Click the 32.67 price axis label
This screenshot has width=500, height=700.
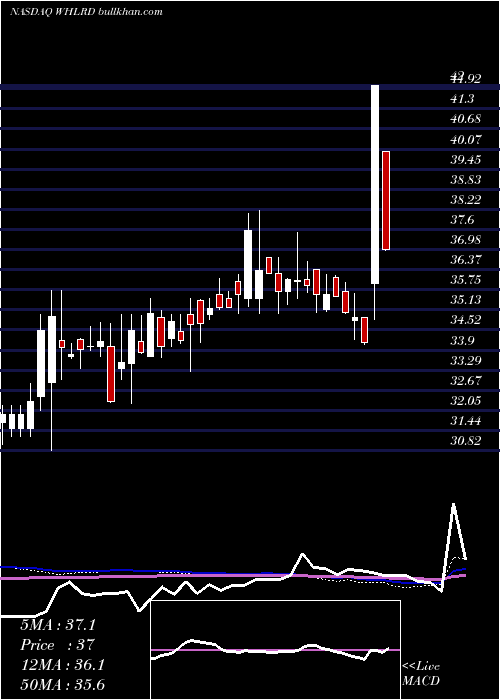[x=465, y=380]
